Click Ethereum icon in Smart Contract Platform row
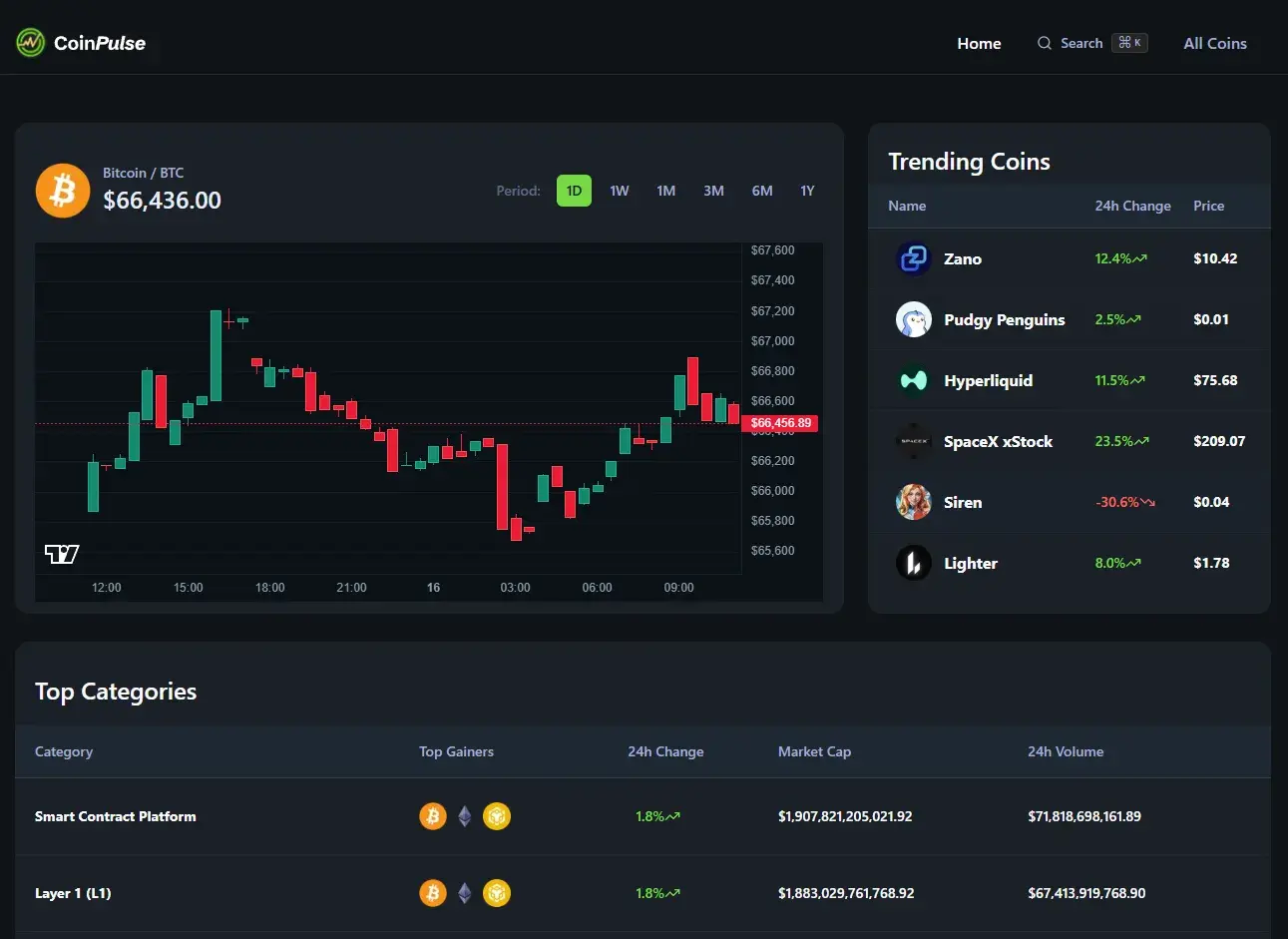This screenshot has width=1288, height=939. (465, 816)
